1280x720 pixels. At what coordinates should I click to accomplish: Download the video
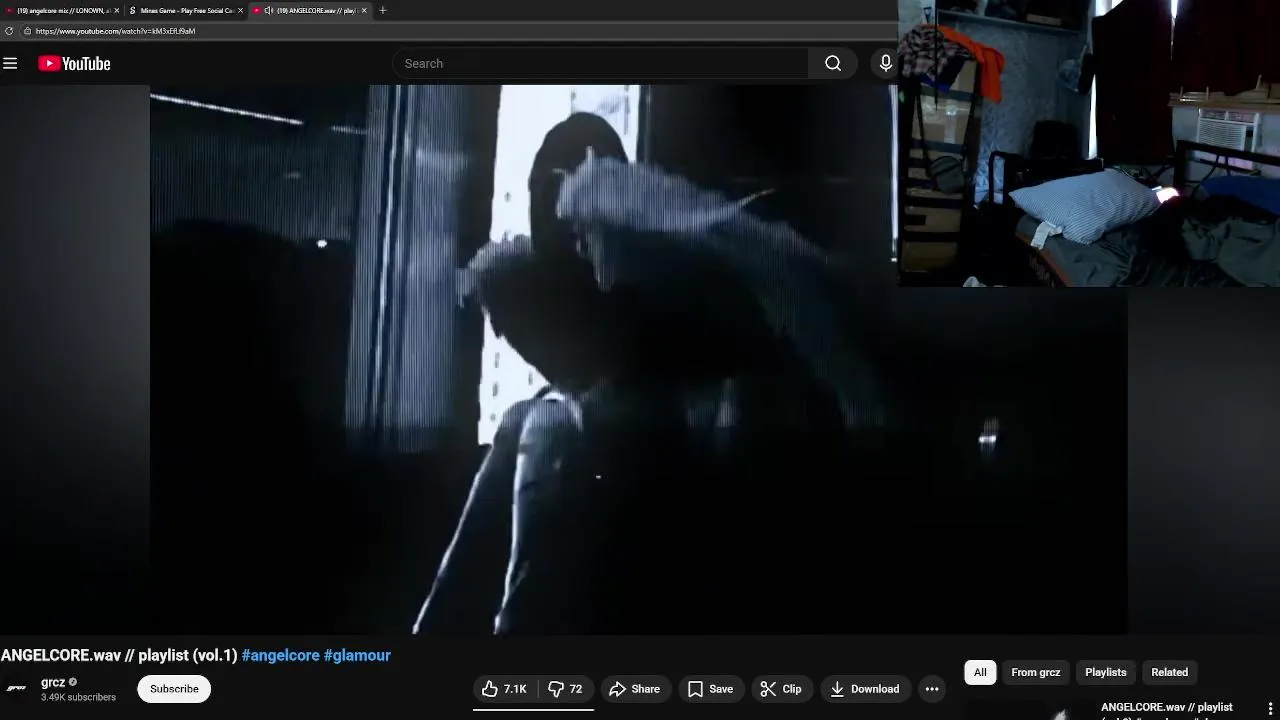pyautogui.click(x=865, y=689)
